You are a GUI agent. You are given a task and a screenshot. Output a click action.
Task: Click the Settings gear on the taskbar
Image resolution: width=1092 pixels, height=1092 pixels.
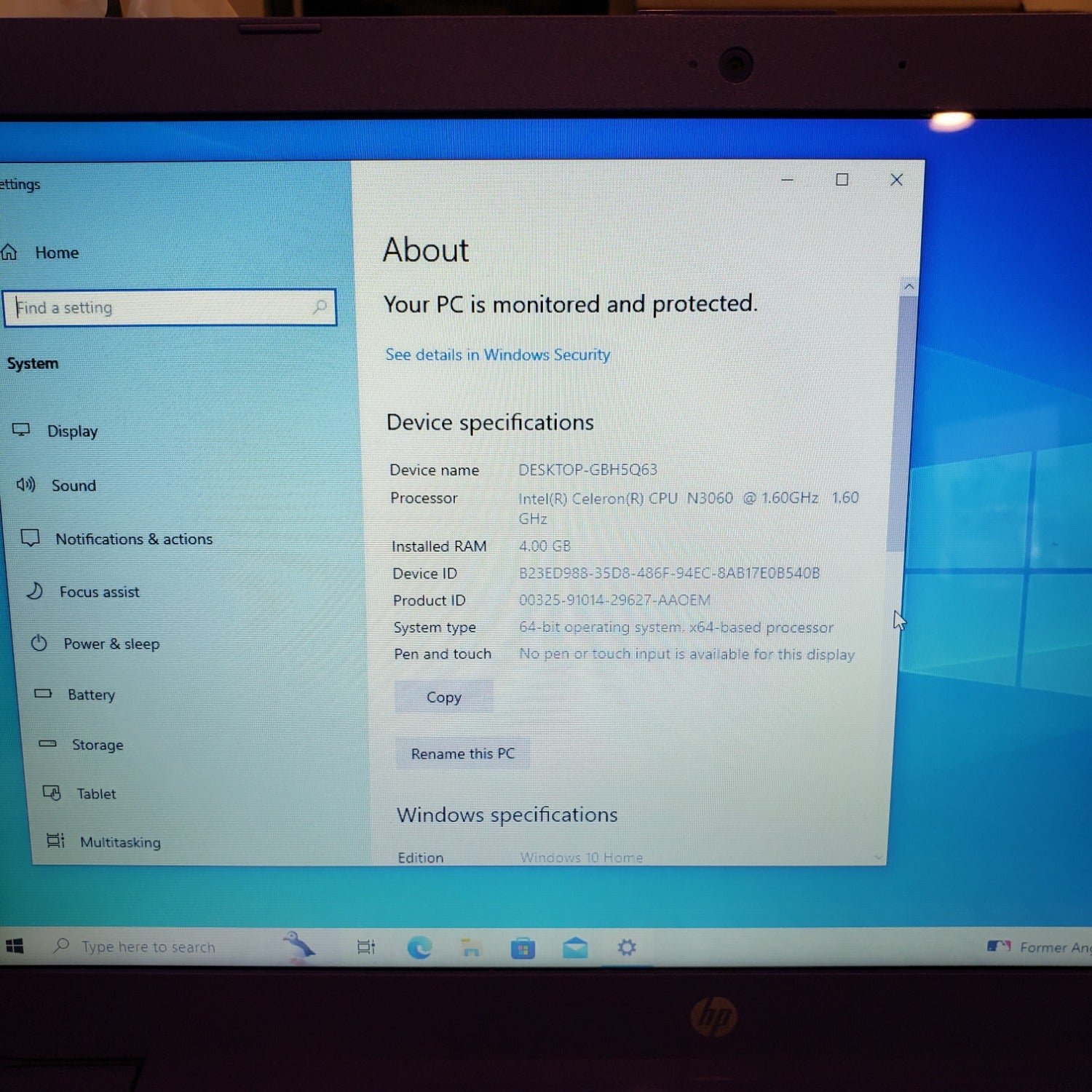(627, 947)
